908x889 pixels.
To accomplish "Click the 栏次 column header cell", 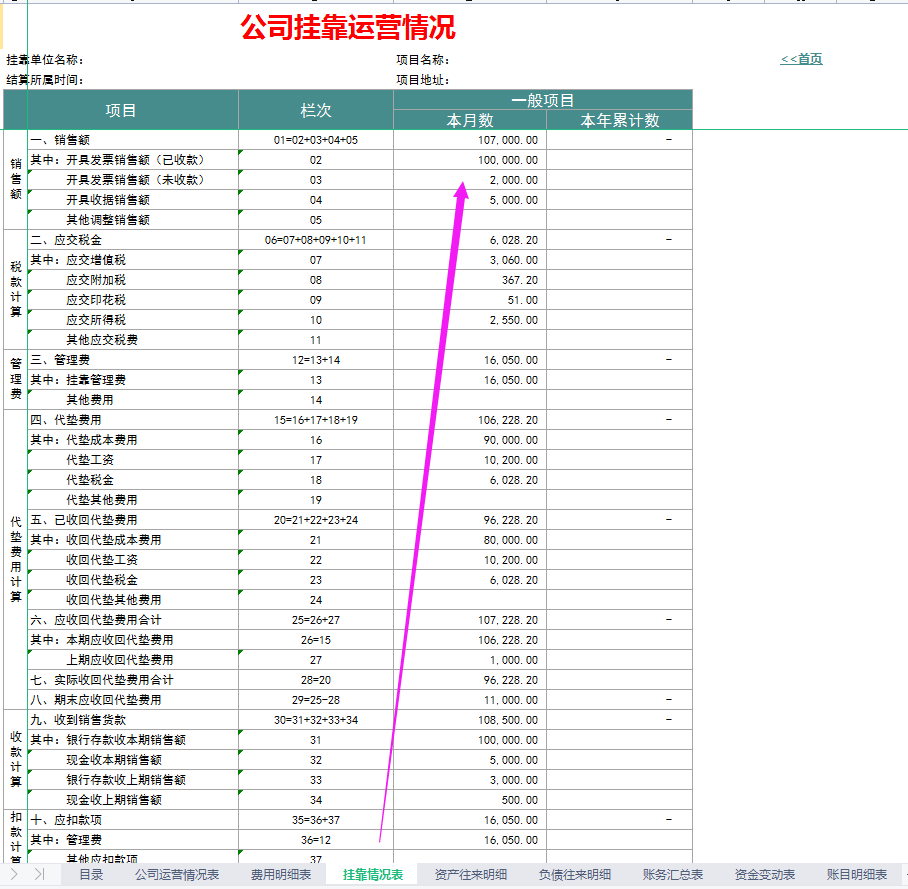I will 316,110.
